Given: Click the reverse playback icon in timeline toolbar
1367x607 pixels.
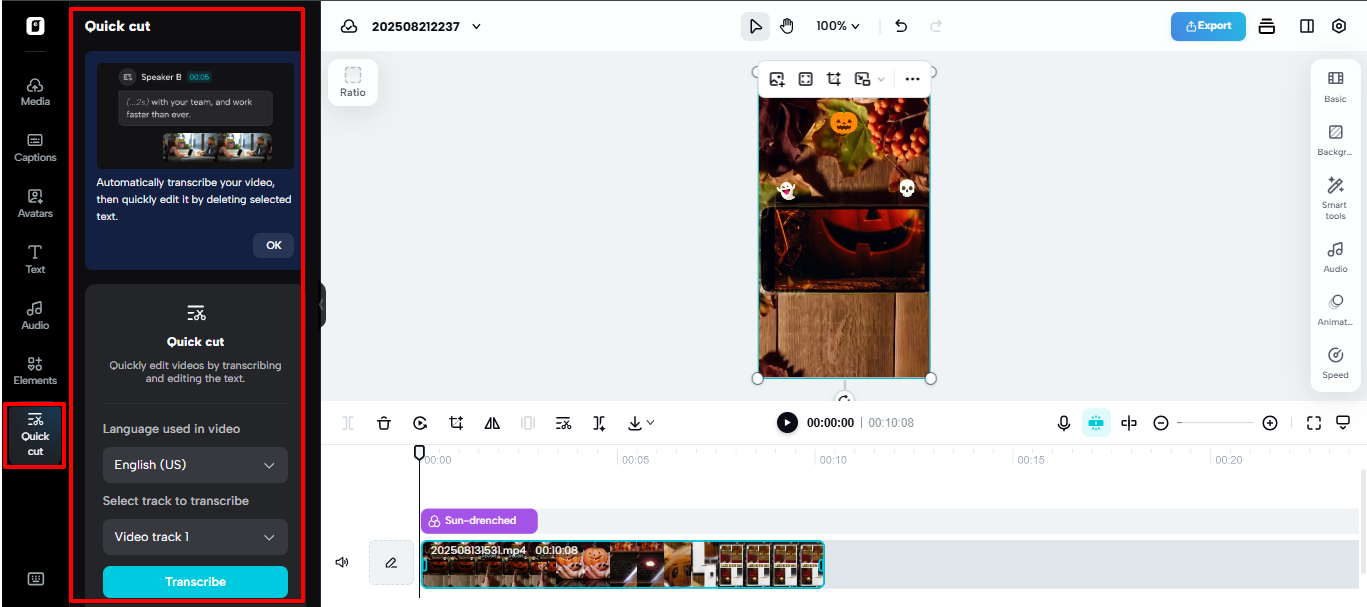Looking at the screenshot, I should pyautogui.click(x=420, y=423).
